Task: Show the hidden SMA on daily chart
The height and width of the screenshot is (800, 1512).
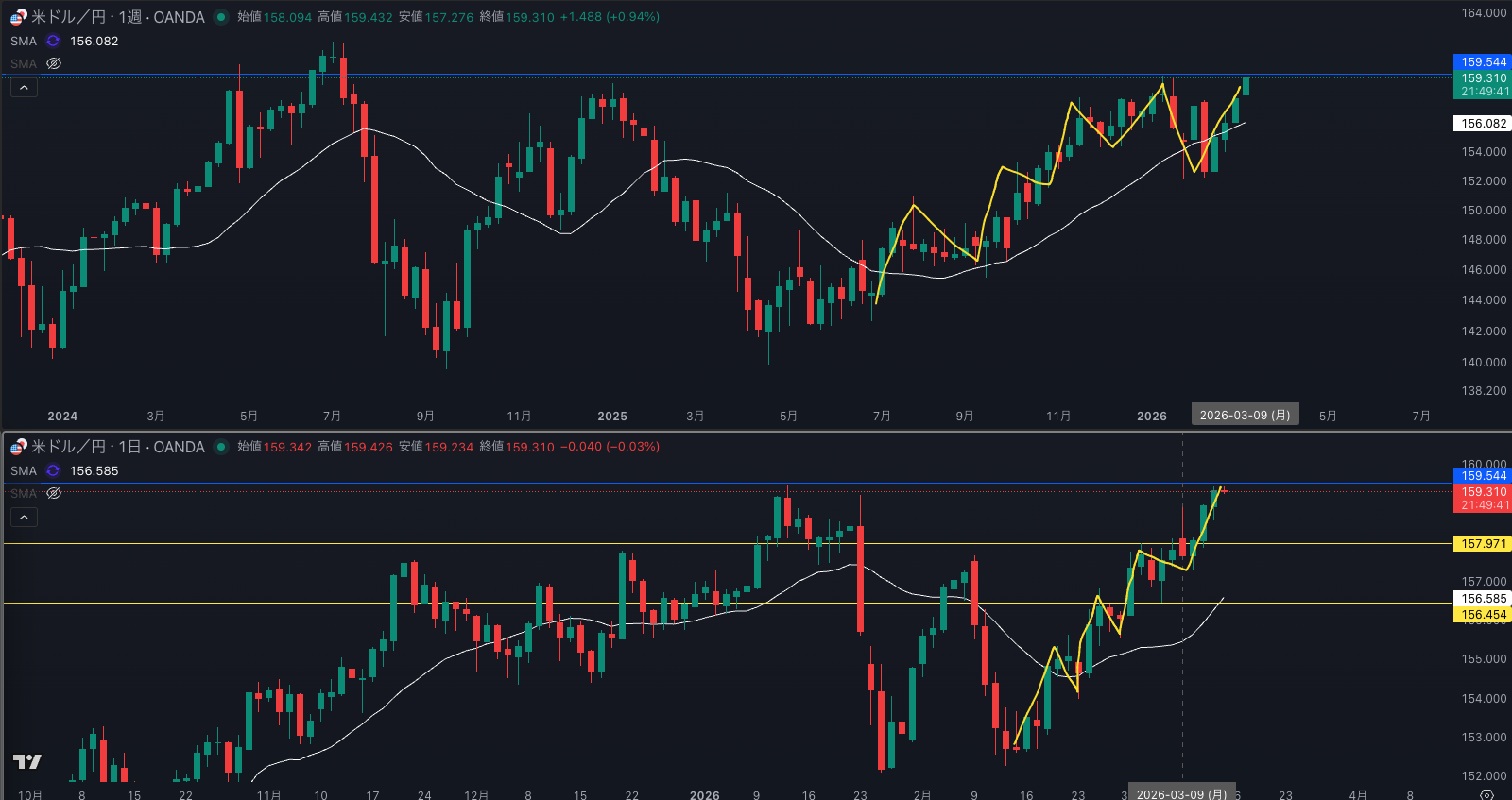Action: point(54,493)
